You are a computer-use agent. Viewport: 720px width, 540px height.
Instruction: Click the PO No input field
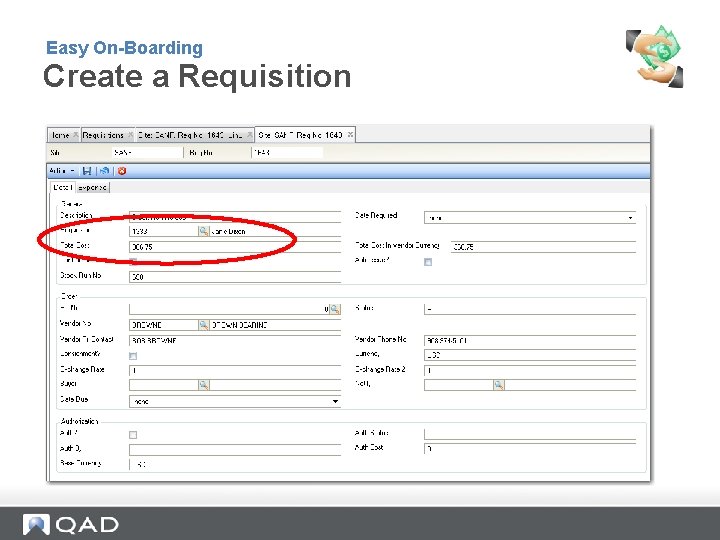[x=230, y=309]
